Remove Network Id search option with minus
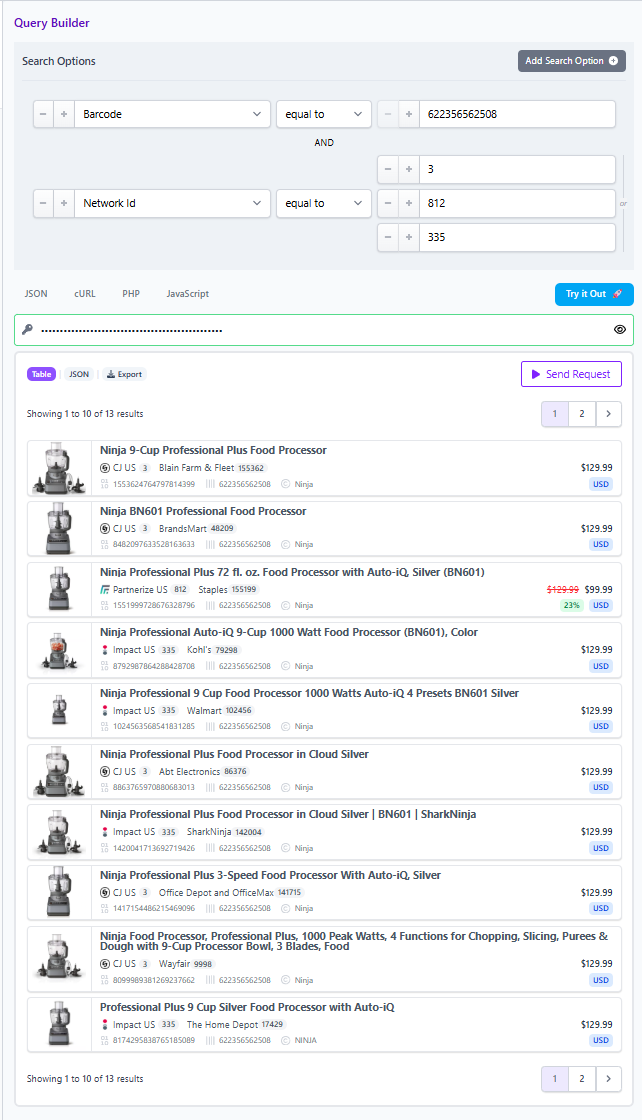The image size is (642, 1120). [44, 204]
